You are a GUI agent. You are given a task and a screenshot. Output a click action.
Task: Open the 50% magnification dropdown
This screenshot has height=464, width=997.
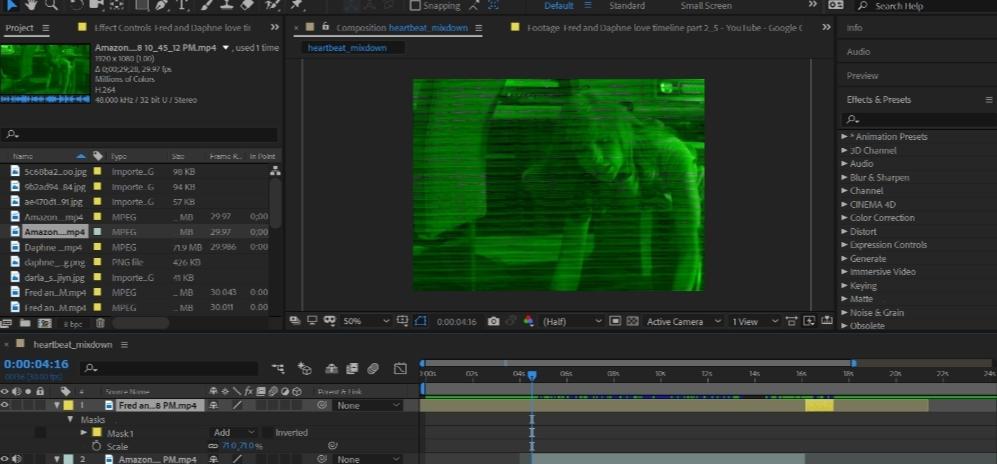(366, 321)
